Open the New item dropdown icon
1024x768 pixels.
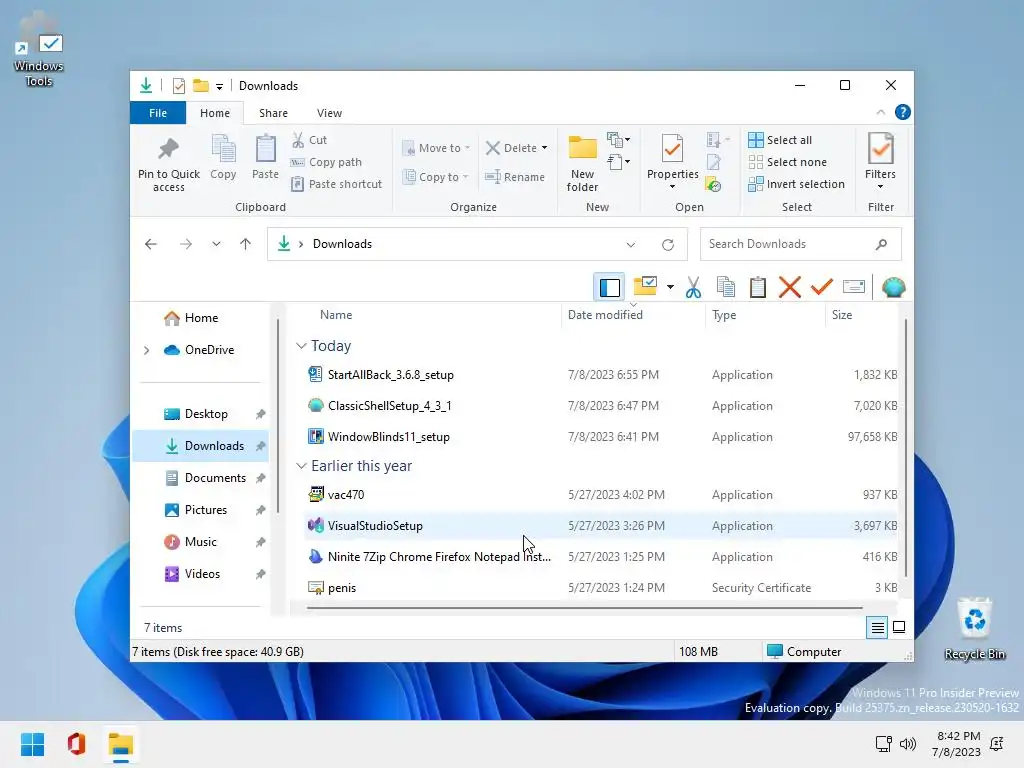(618, 140)
